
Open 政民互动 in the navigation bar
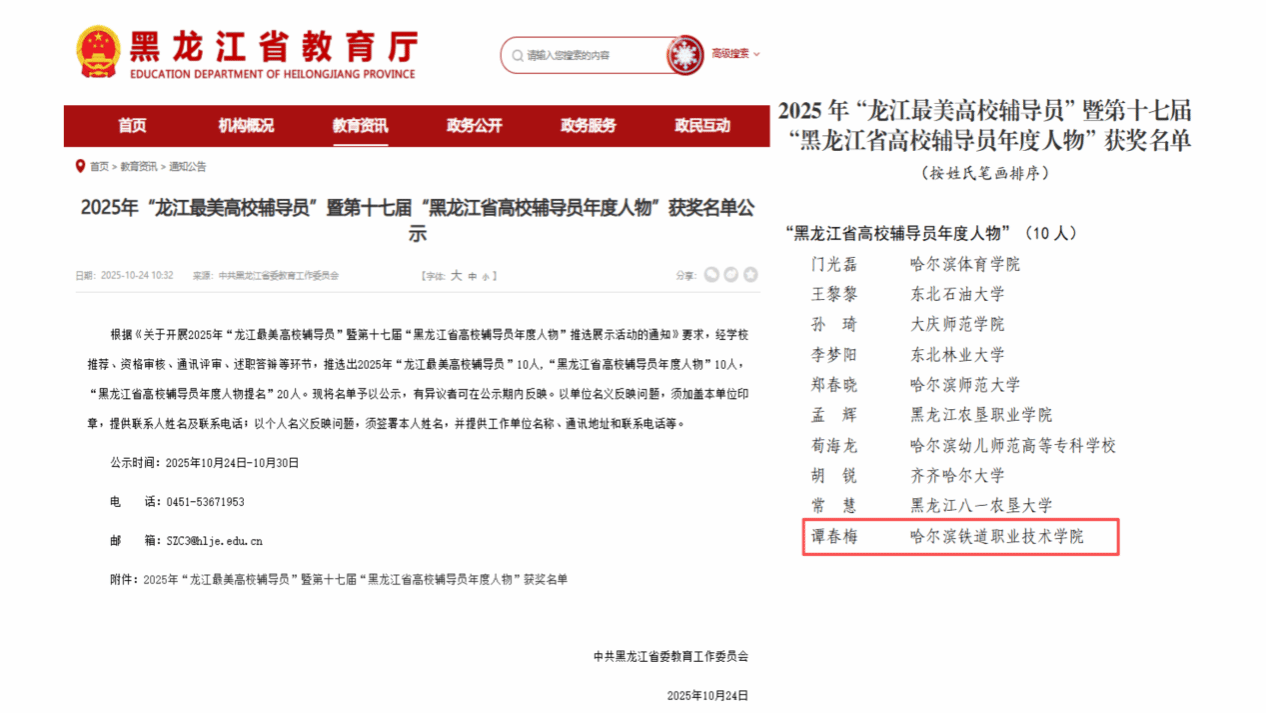click(x=702, y=126)
